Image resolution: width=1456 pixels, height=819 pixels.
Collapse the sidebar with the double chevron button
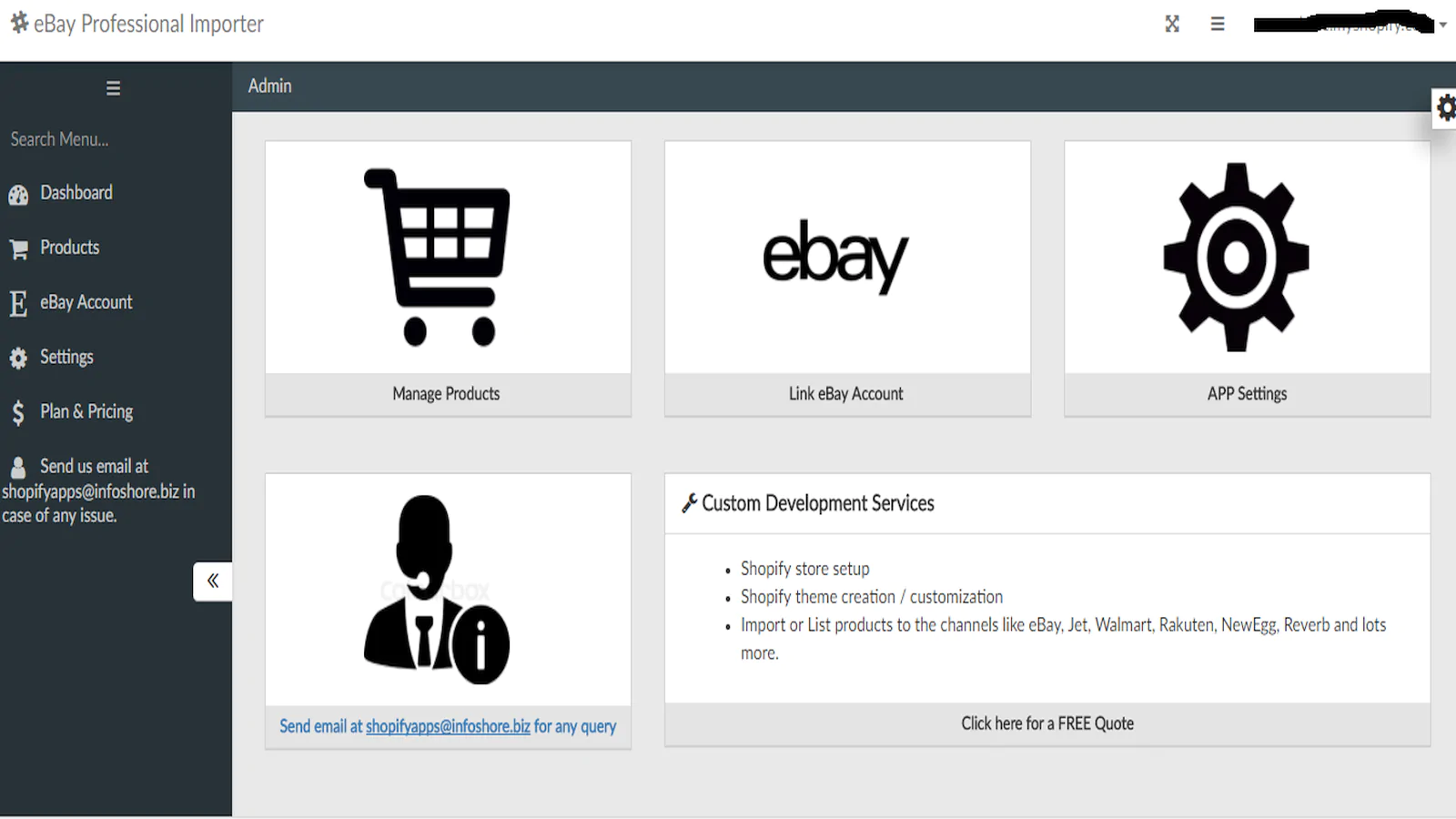coord(212,581)
